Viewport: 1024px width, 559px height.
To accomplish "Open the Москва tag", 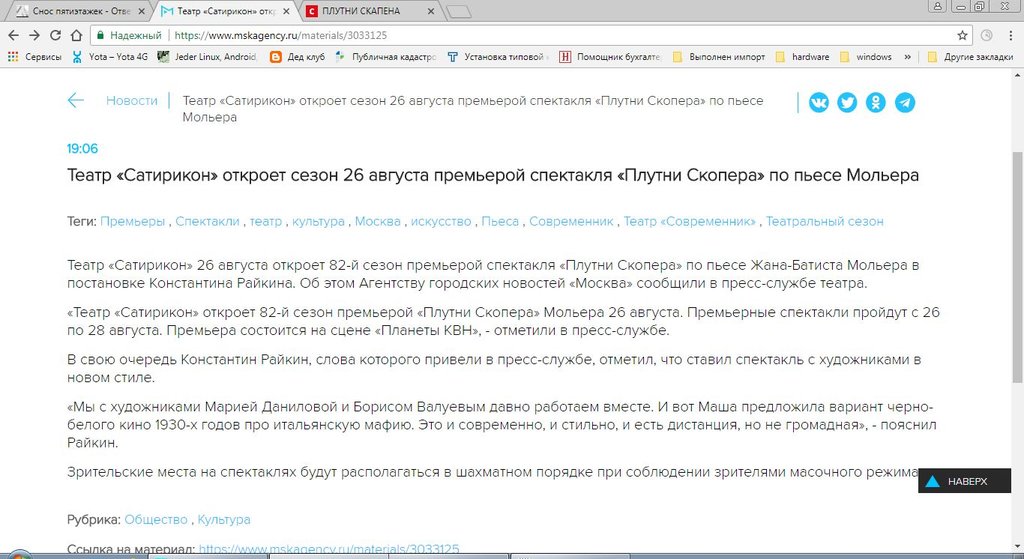I will 377,221.
